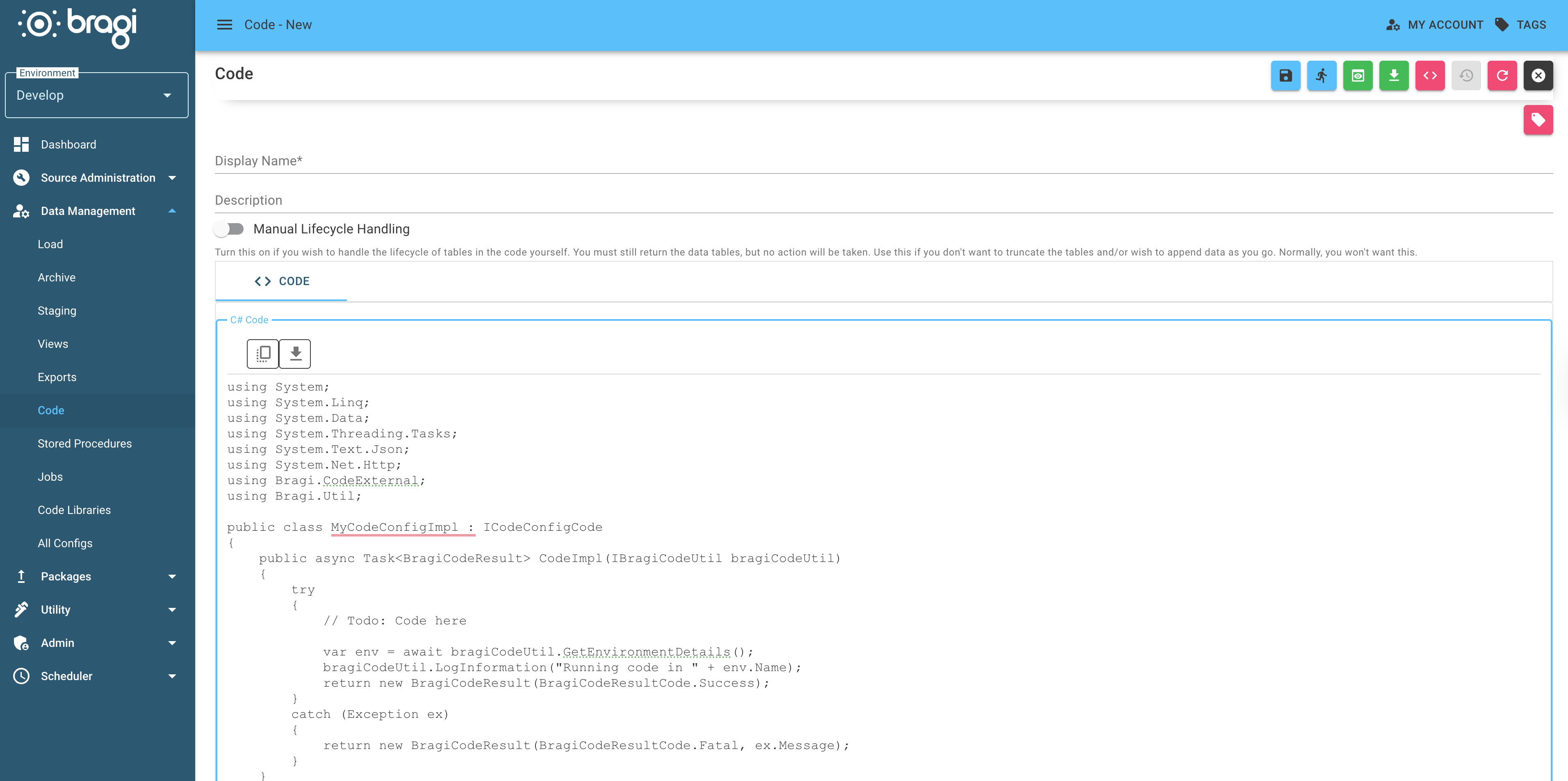
Task: Open the Staging menu item
Action: tap(57, 311)
